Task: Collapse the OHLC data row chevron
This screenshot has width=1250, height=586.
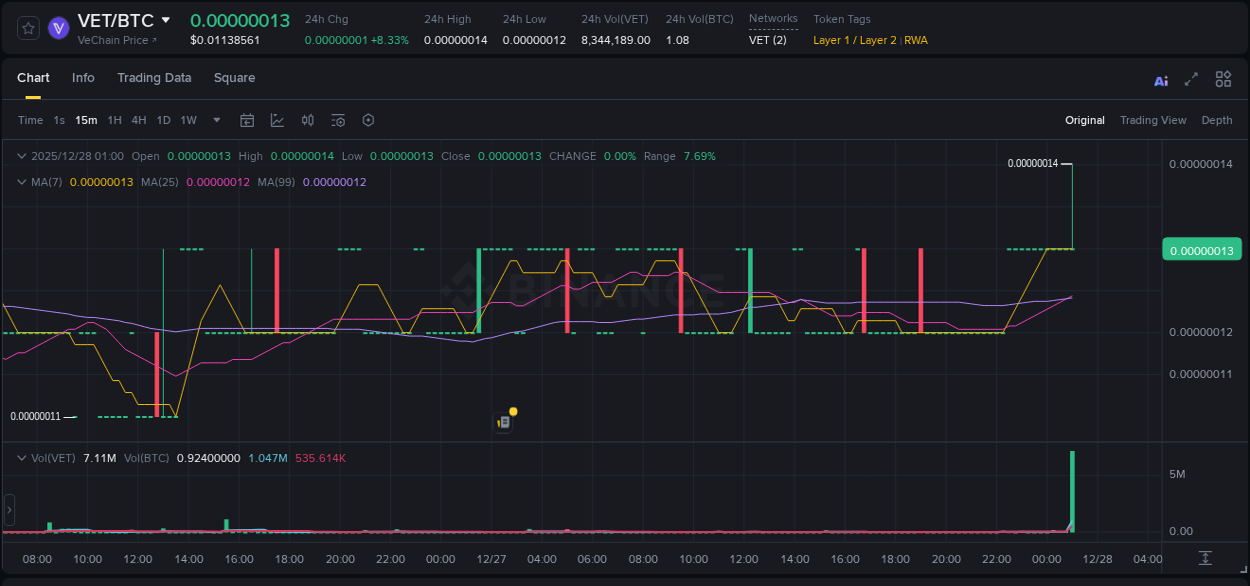Action: [22, 156]
